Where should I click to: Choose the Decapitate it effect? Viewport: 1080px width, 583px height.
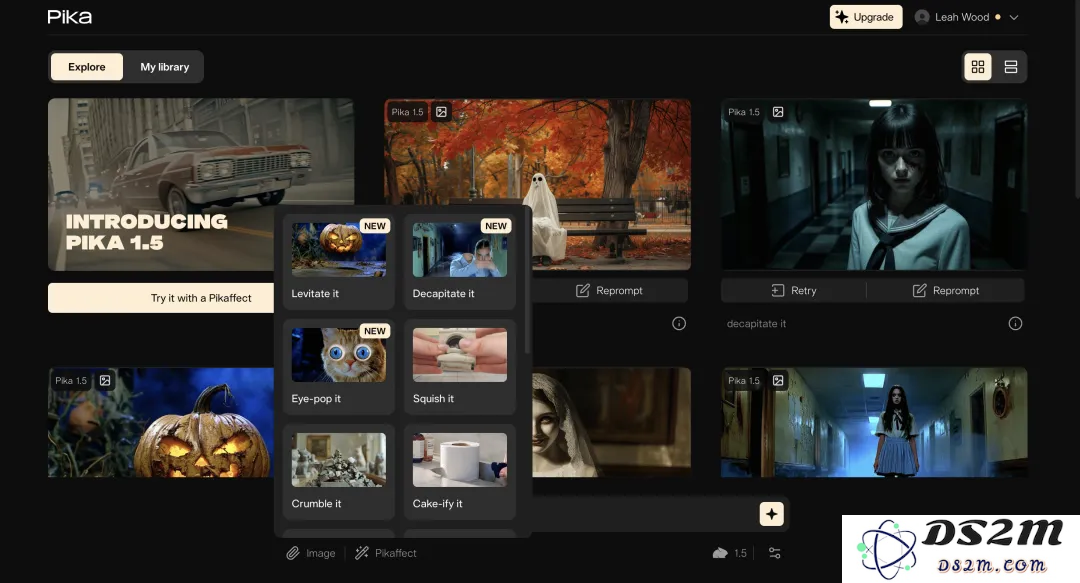(459, 261)
